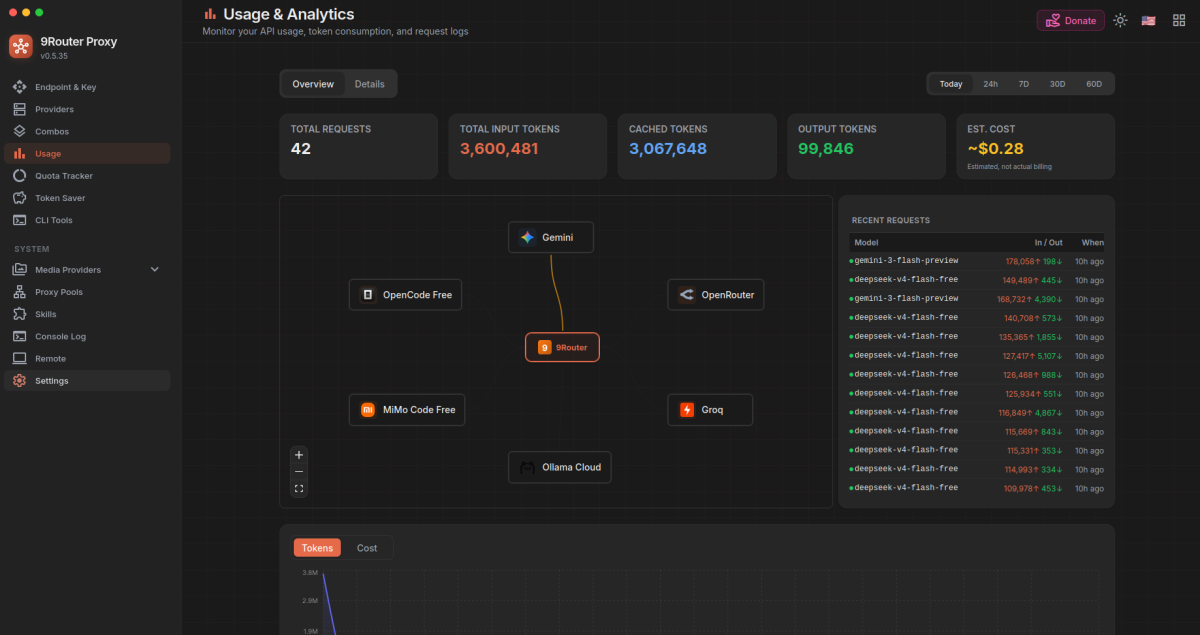Fit the provider graph to view
The image size is (1200, 635).
click(x=299, y=489)
